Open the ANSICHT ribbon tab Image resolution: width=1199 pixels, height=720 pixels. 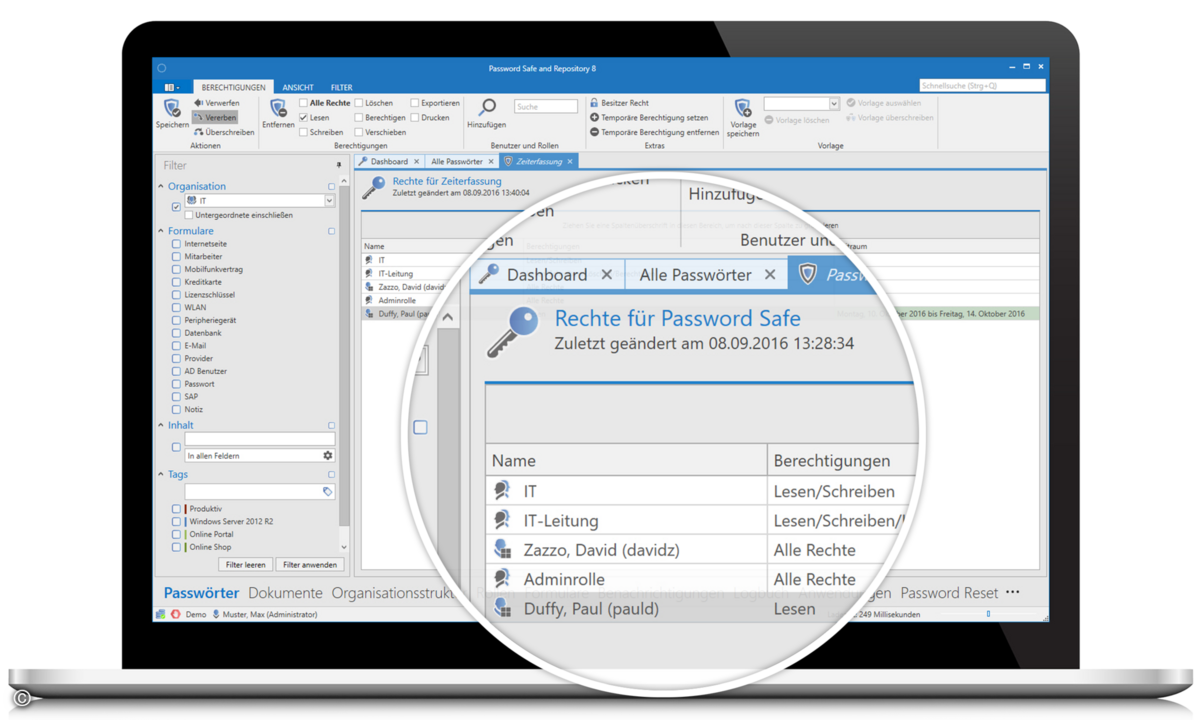297,87
